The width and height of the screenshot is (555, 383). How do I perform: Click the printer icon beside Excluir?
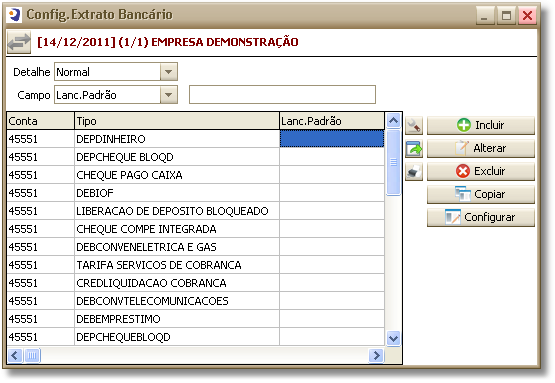(414, 171)
